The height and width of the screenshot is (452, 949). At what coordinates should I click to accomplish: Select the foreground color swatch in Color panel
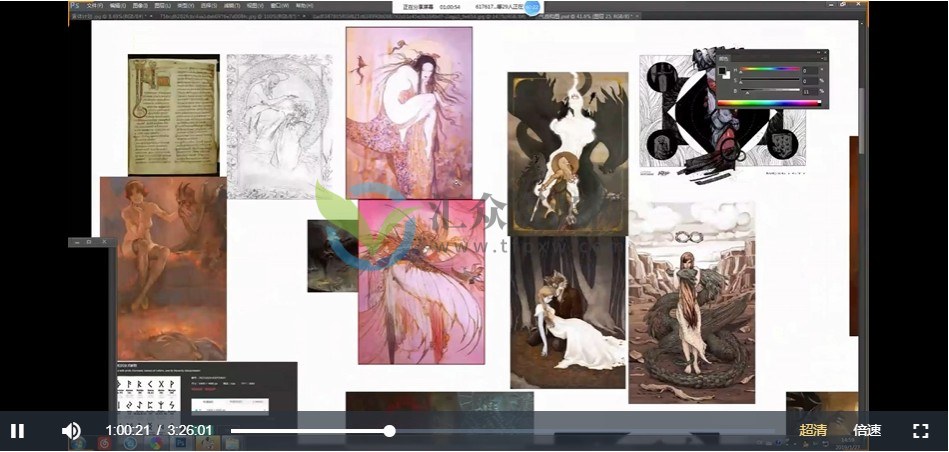[722, 71]
